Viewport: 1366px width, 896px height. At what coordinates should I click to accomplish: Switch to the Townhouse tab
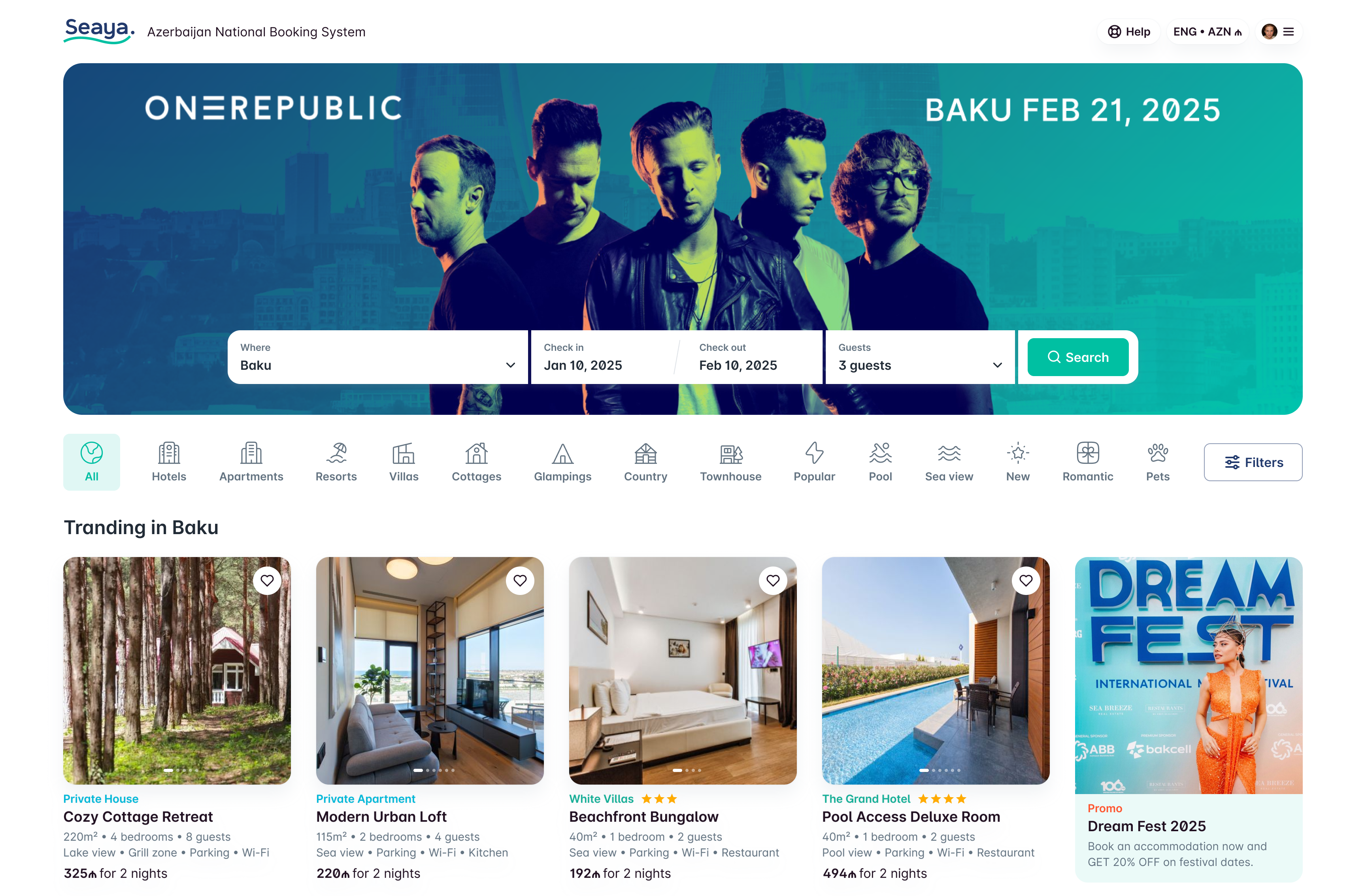[x=730, y=462]
